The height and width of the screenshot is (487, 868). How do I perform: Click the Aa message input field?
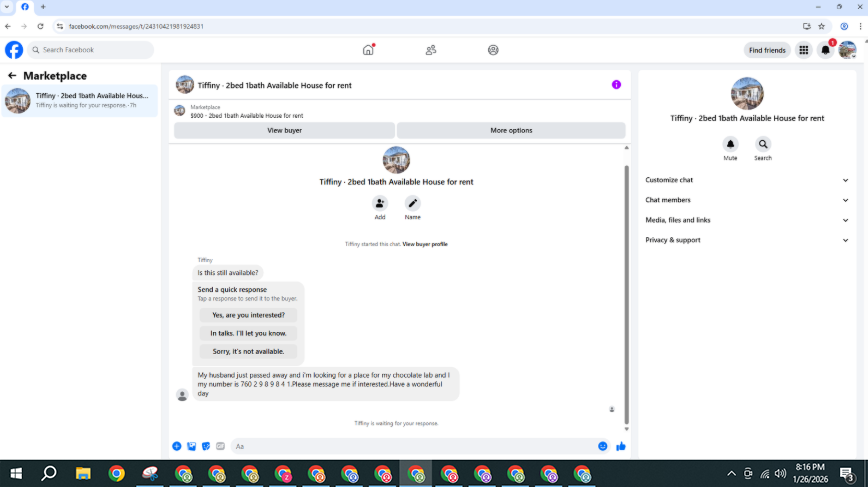click(x=413, y=446)
